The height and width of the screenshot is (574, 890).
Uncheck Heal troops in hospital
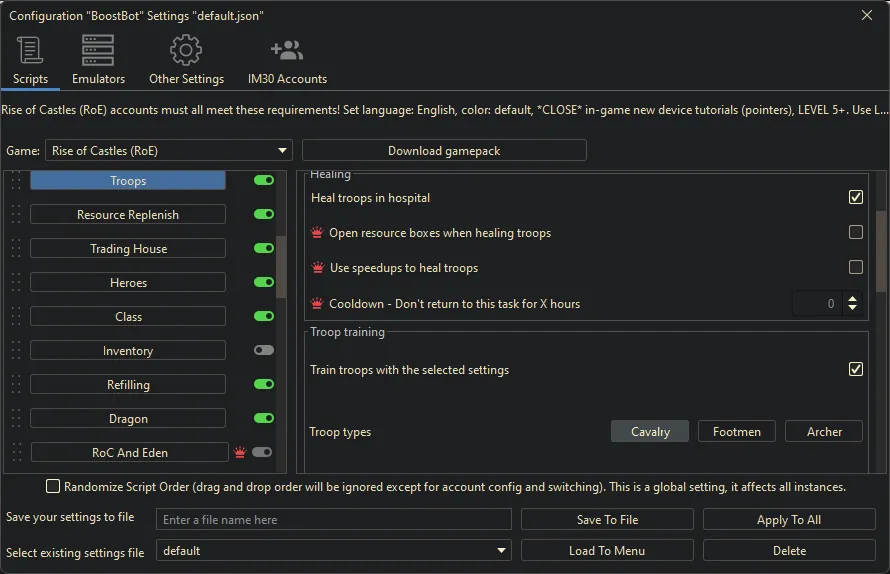(856, 197)
